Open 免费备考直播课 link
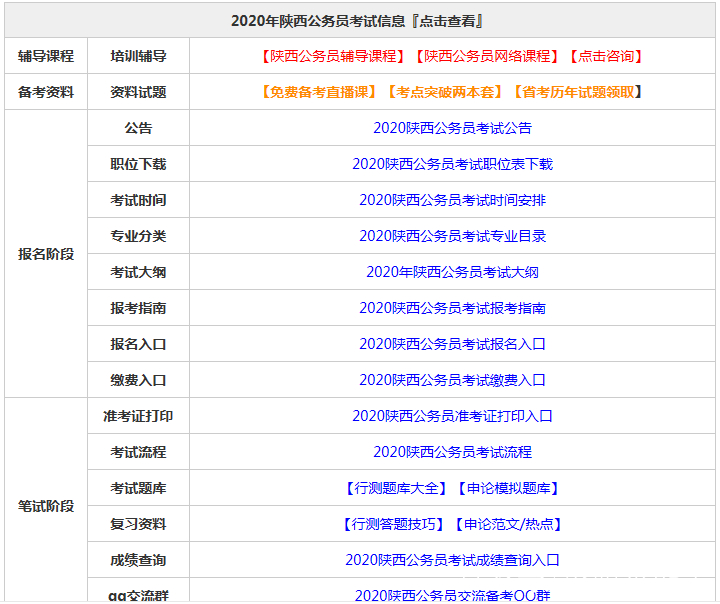 (319, 92)
